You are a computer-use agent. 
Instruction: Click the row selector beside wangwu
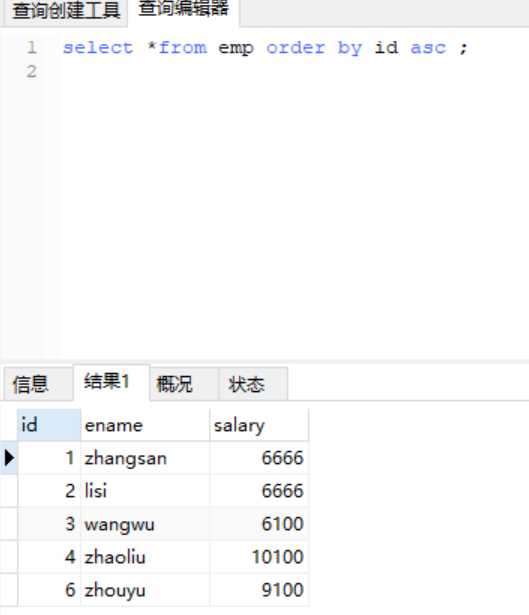[x=9, y=524]
